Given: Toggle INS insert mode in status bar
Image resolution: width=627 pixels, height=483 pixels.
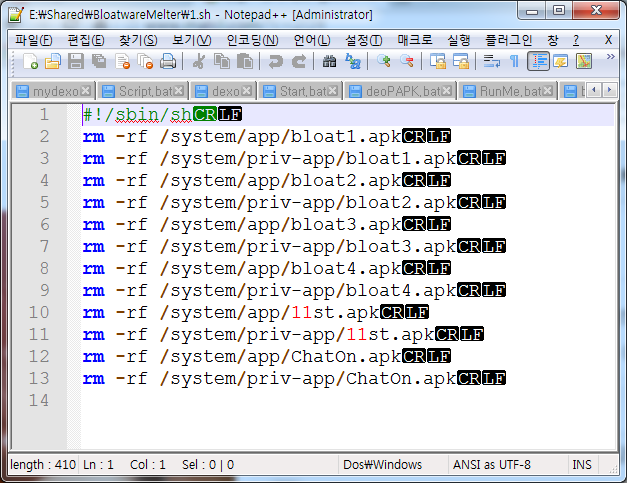Looking at the screenshot, I should click(x=581, y=465).
